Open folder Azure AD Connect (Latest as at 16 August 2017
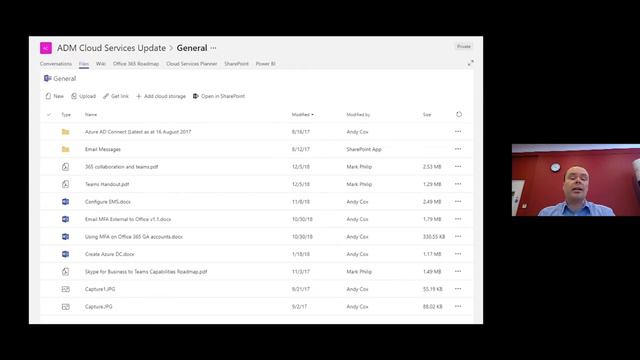Viewport: 640px width, 360px height. pos(138,132)
